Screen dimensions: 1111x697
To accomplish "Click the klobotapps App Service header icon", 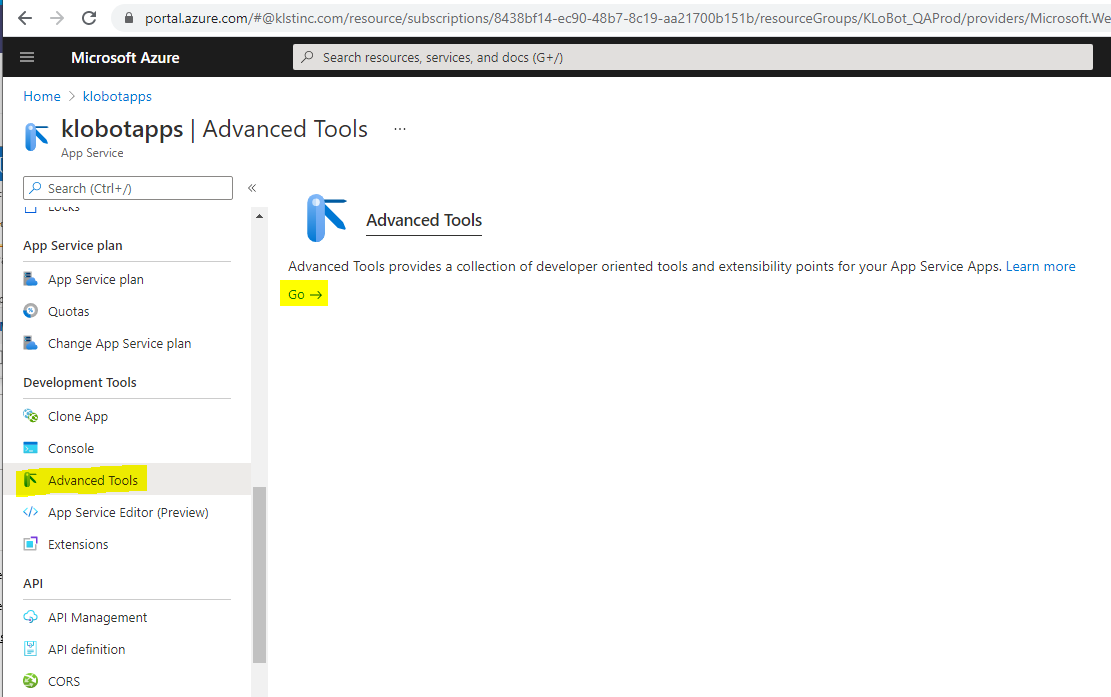I will 36,136.
